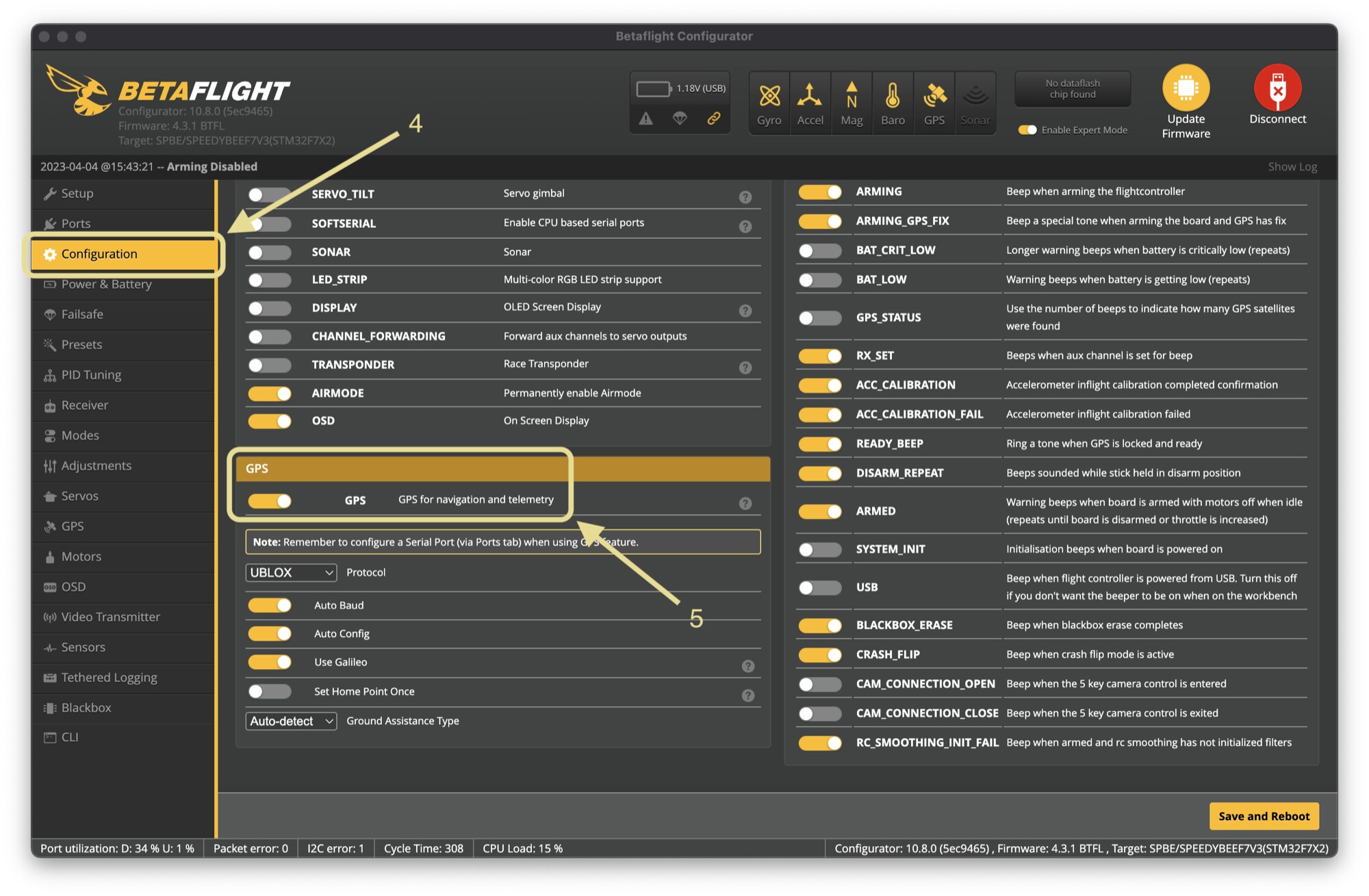The width and height of the screenshot is (1369, 896).
Task: Click the Accel sensor icon
Action: coord(810,97)
